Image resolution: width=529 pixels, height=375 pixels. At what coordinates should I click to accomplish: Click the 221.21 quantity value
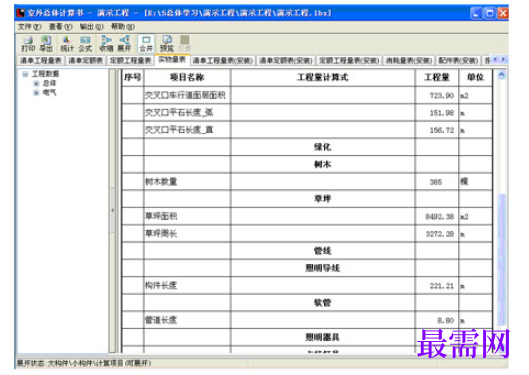(x=442, y=286)
